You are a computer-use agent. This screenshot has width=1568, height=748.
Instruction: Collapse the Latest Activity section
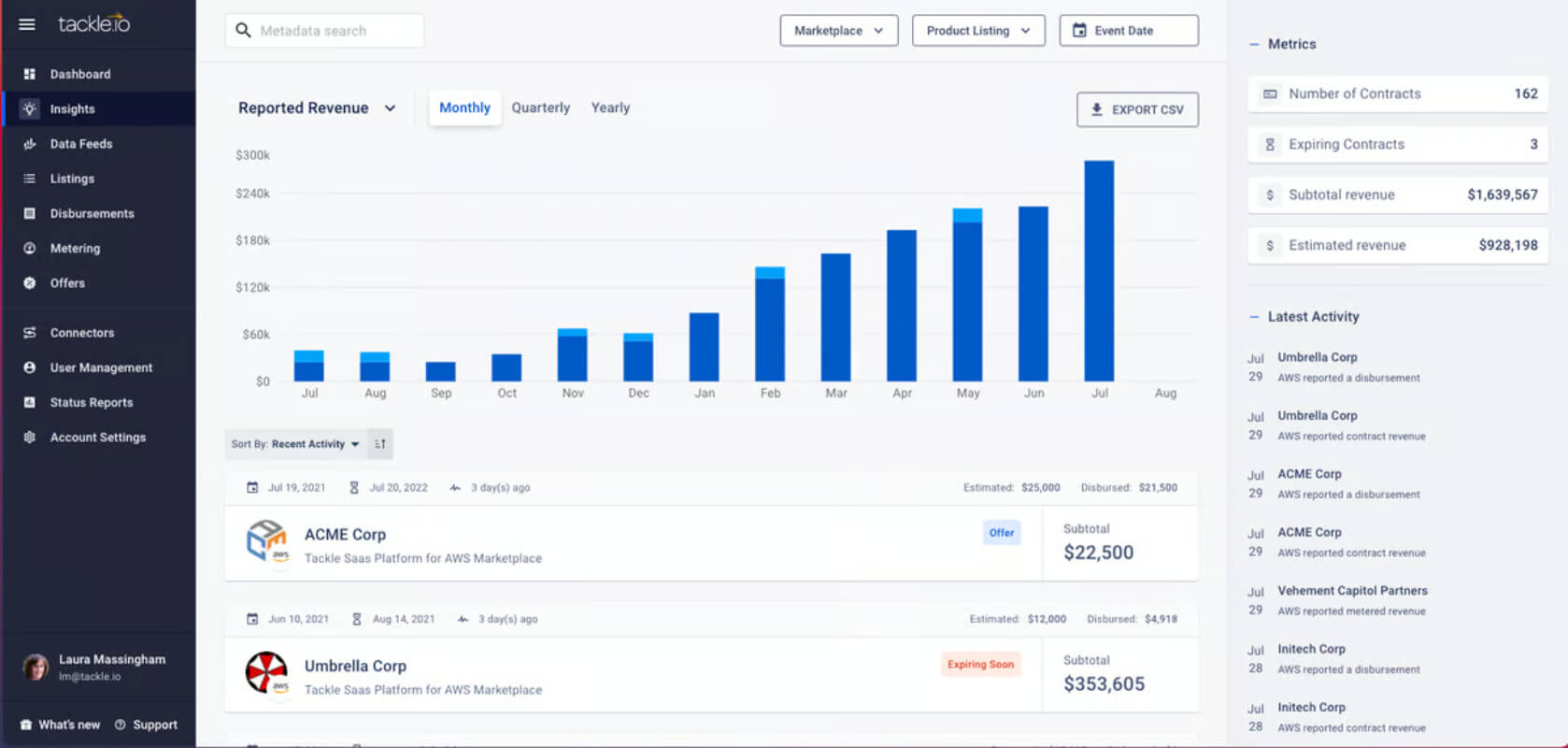pyautogui.click(x=1254, y=317)
